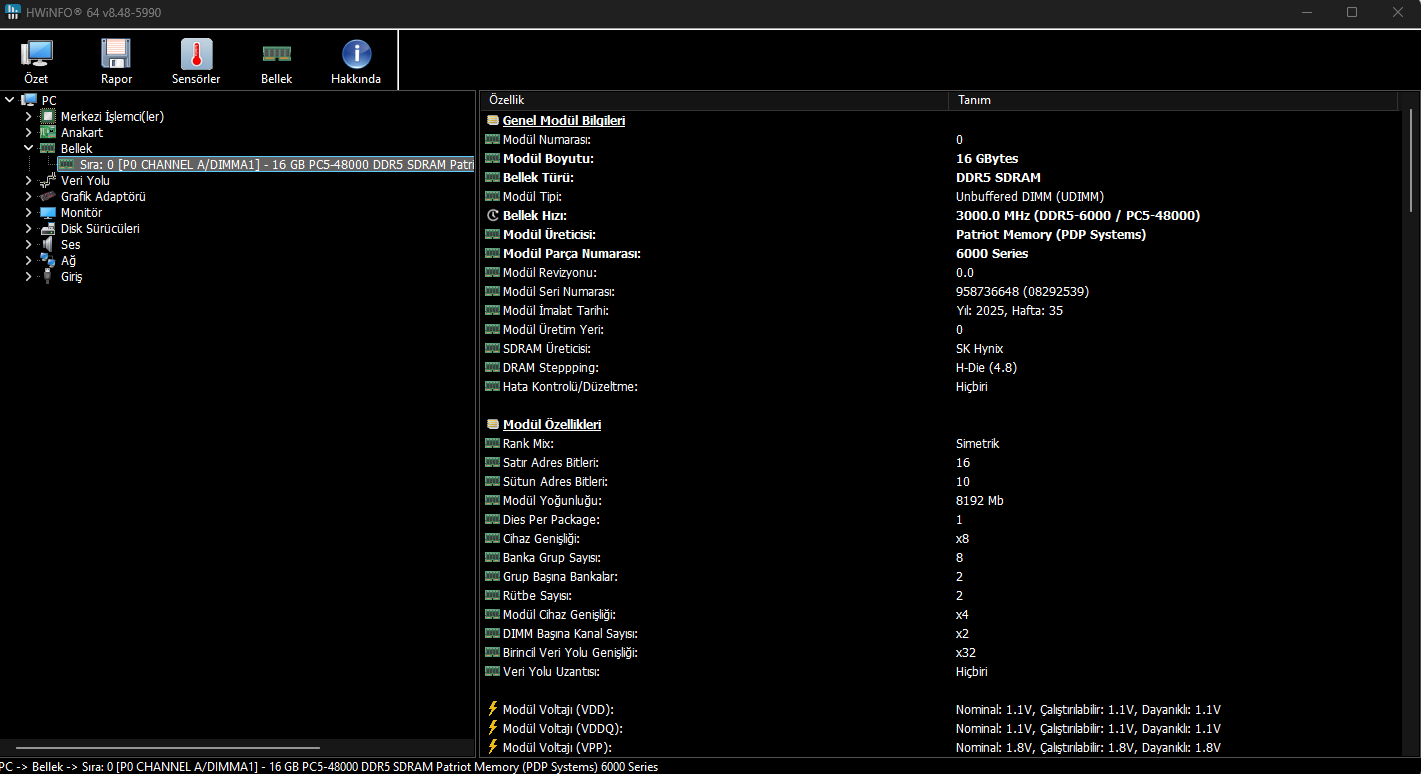Click the Genel Modül Bilgileri section icon
The width and height of the screenshot is (1421, 774).
click(x=492, y=120)
